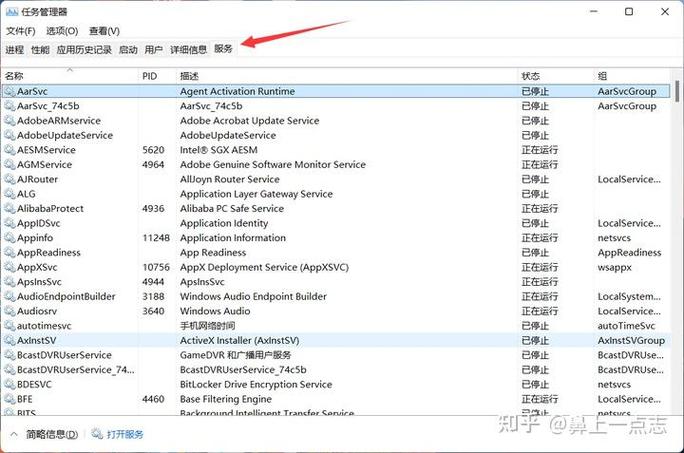This screenshot has height=453, width=684.
Task: Click the AJRouter gear icon
Action: click(10, 179)
